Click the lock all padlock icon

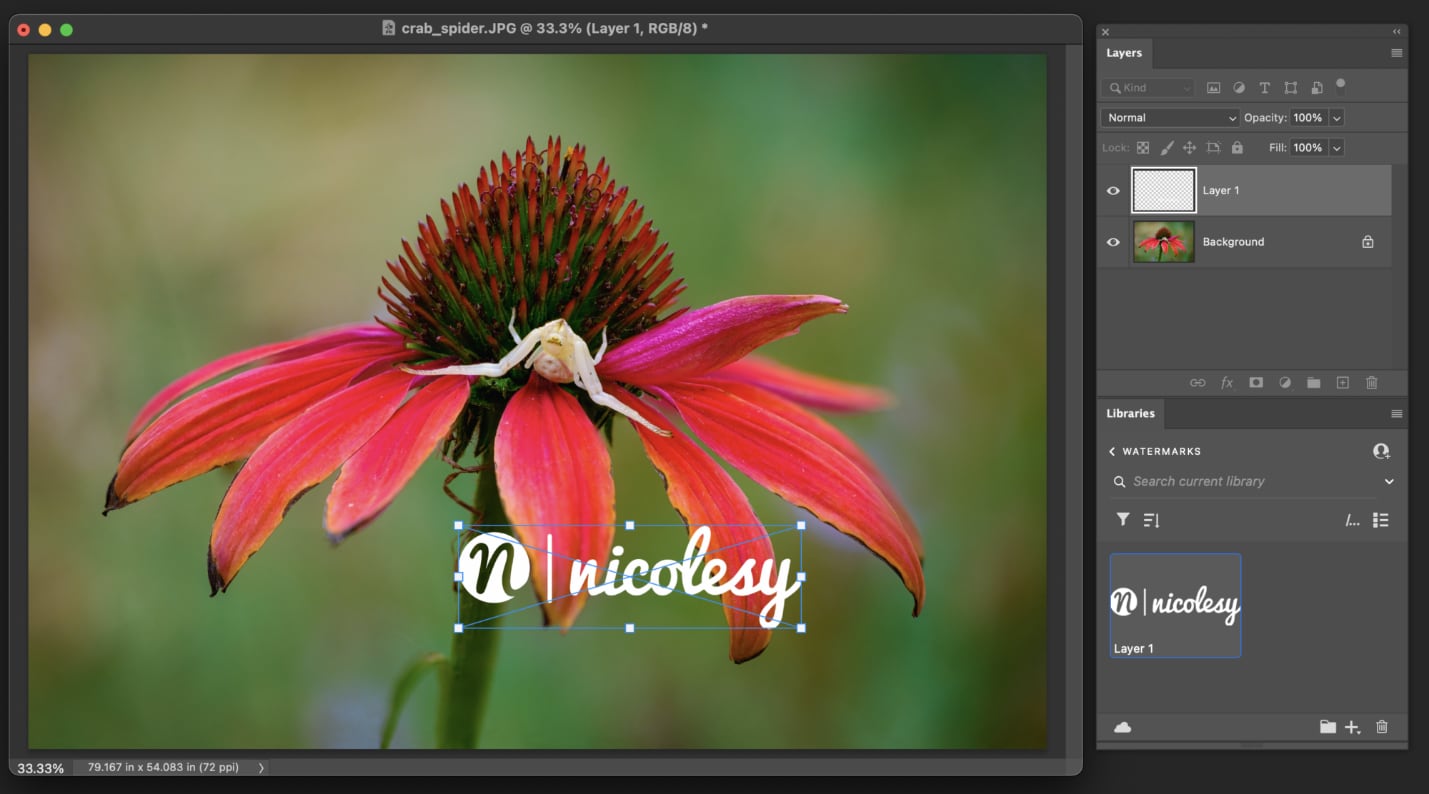pos(1237,147)
